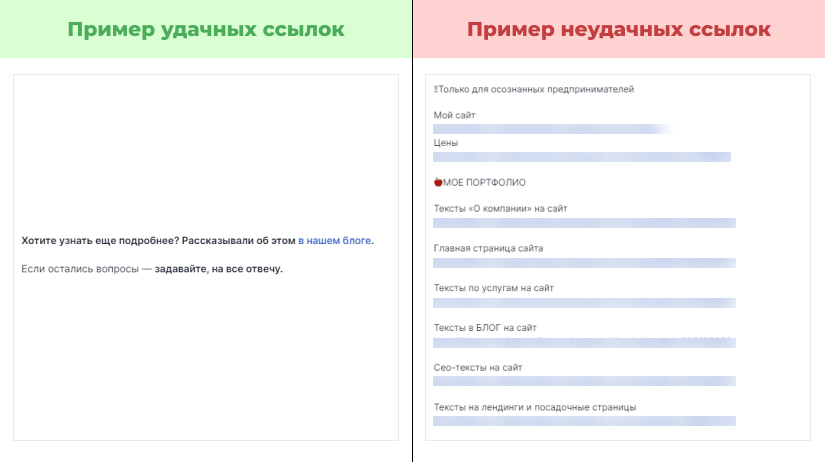Click the bold "Хотите узнать еще подробнее?" text
The height and width of the screenshot is (462, 825).
99,241
